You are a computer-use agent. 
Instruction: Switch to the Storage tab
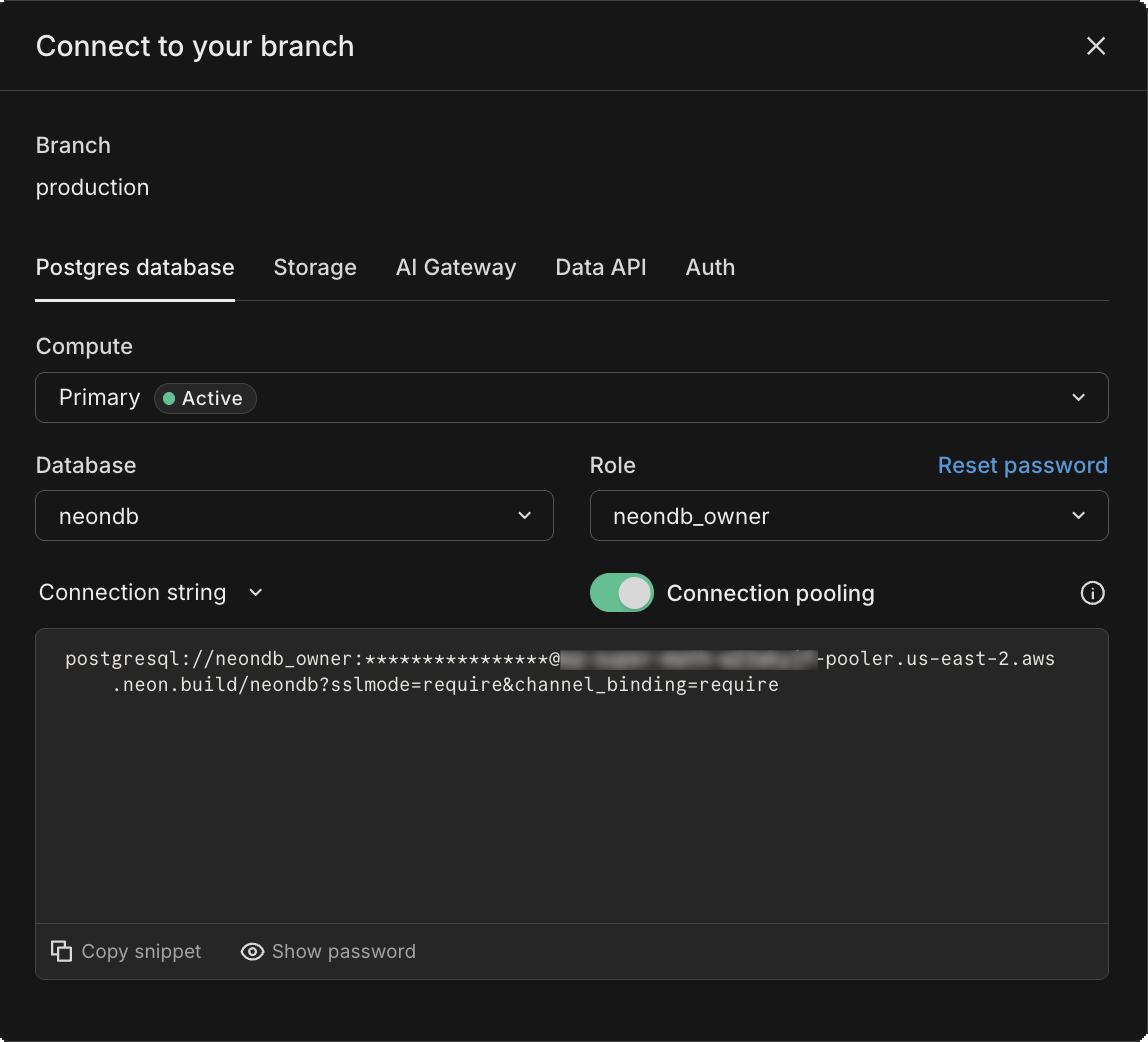click(x=315, y=267)
